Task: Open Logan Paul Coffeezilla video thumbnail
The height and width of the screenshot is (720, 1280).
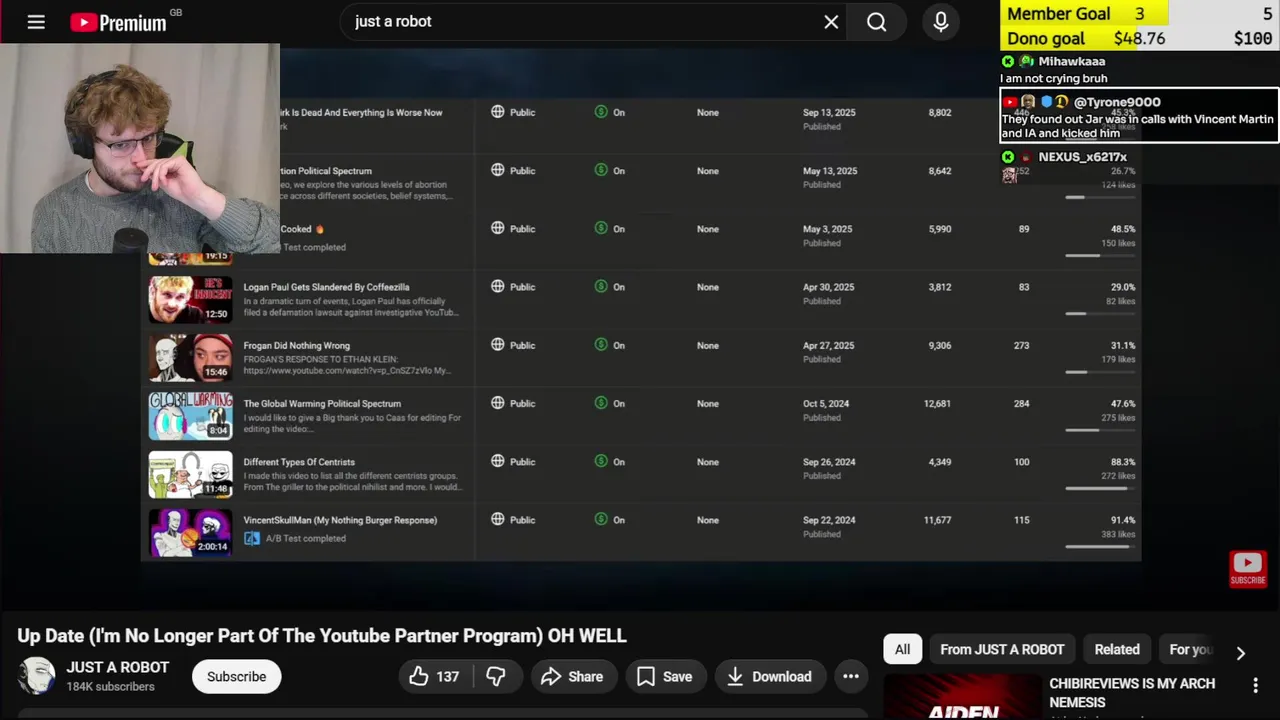Action: (190, 299)
